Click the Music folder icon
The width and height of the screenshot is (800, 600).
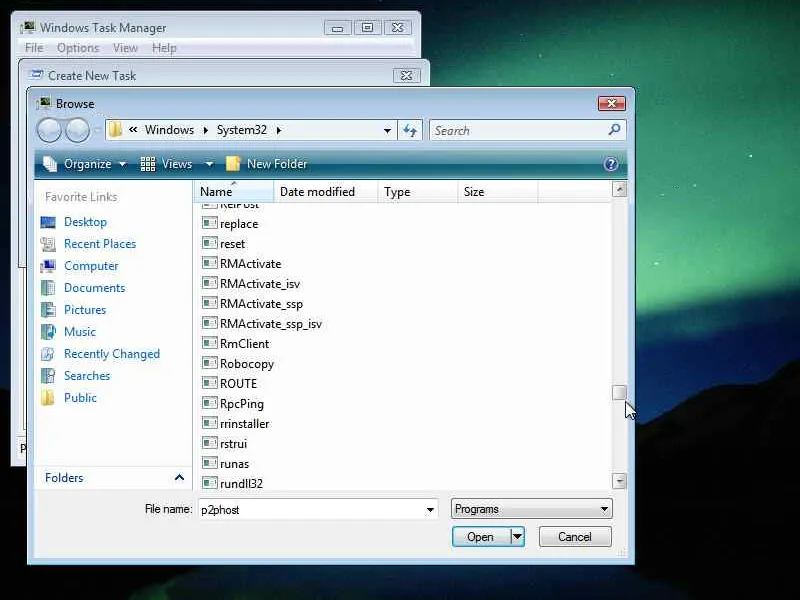48,332
